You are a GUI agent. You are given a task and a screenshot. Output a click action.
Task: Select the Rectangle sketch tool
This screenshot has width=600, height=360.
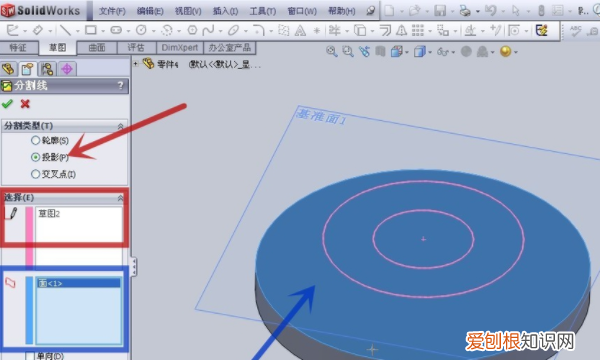[91, 30]
